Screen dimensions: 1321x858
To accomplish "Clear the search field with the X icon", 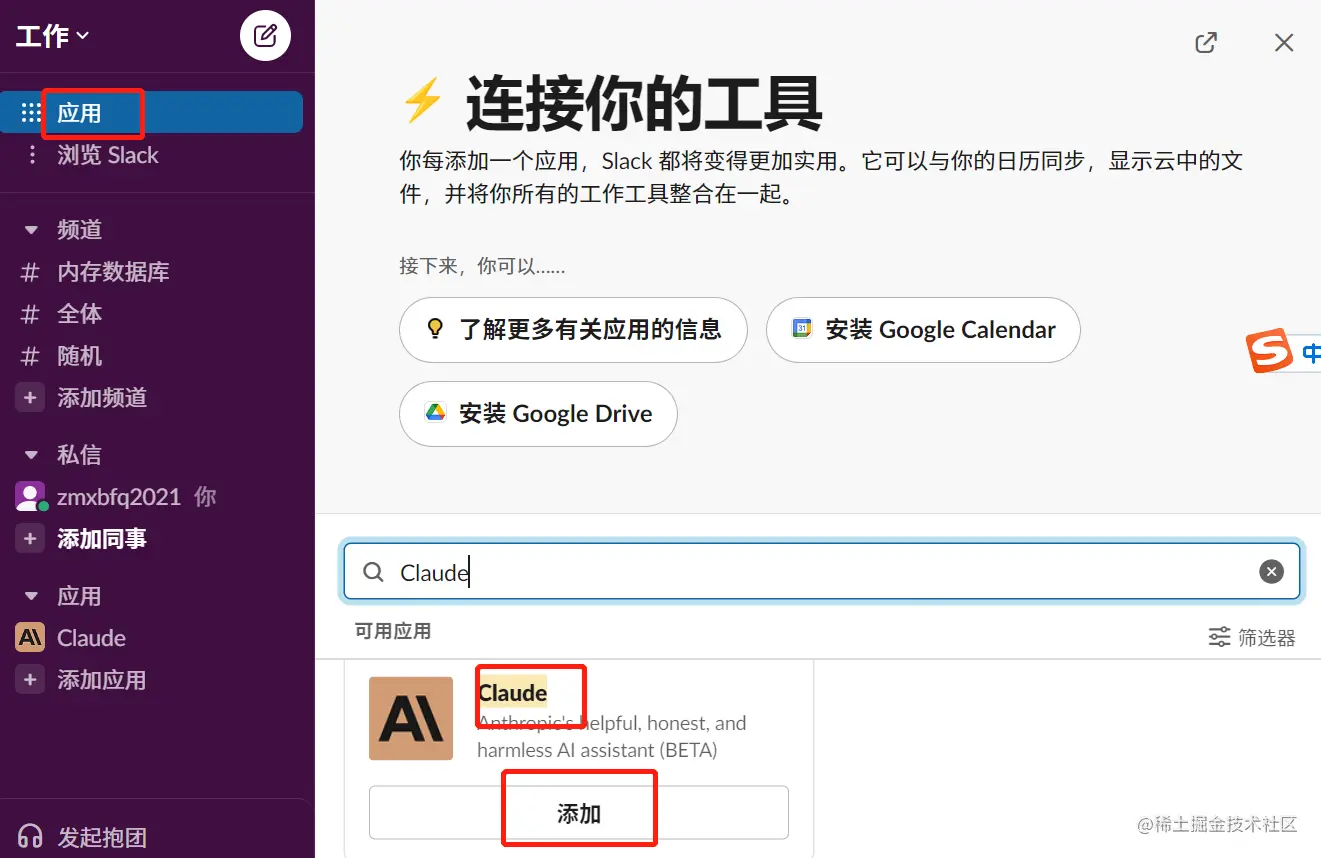I will [1271, 572].
